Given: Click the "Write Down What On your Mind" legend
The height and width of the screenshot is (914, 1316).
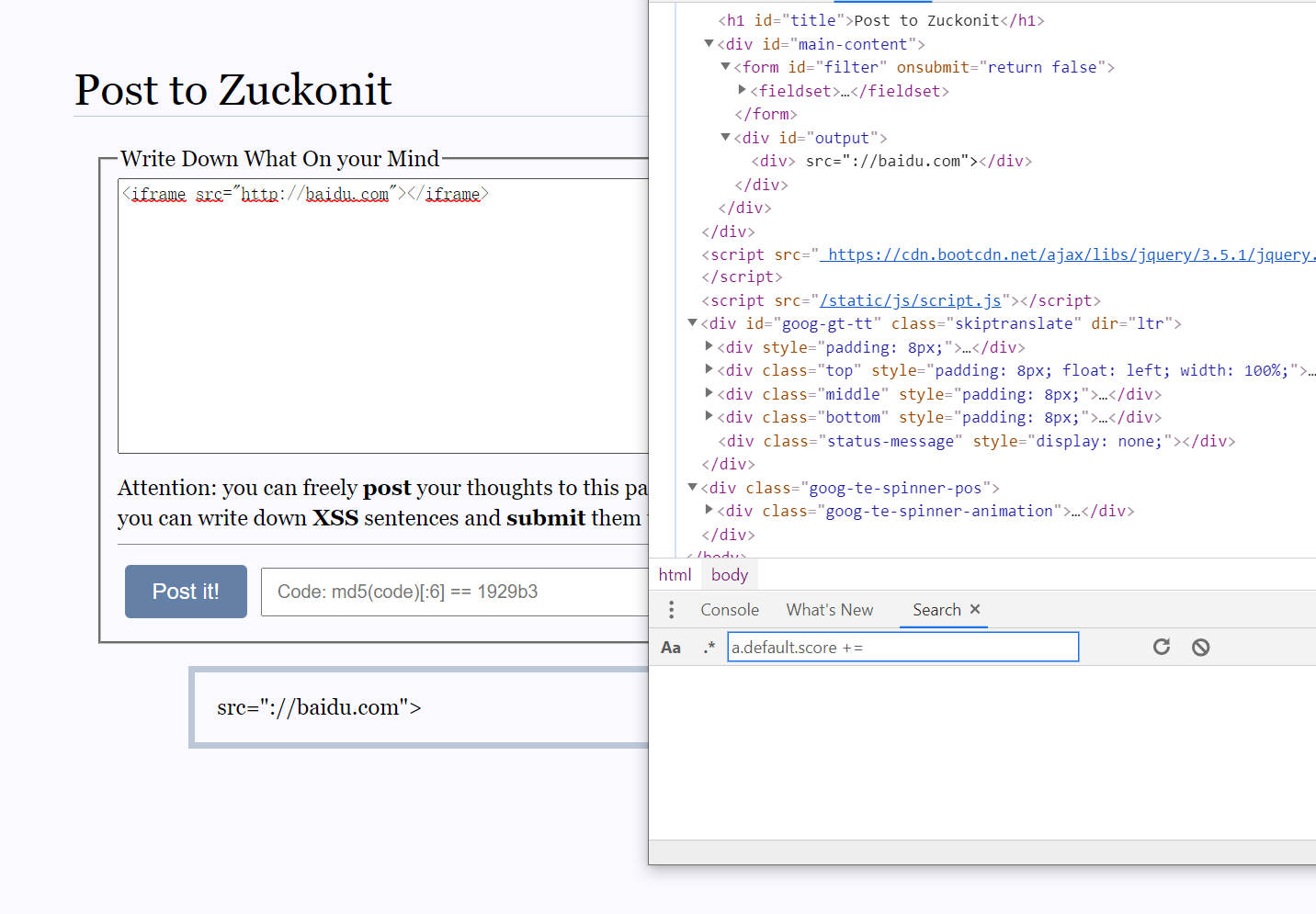Looking at the screenshot, I should (x=280, y=159).
